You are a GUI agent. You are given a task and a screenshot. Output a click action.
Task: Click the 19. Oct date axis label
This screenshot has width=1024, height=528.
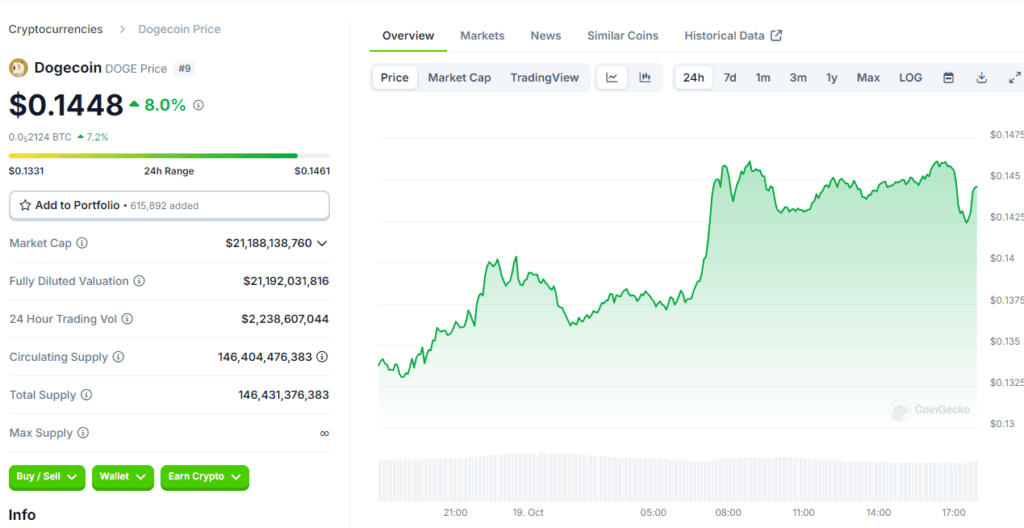[x=527, y=512]
